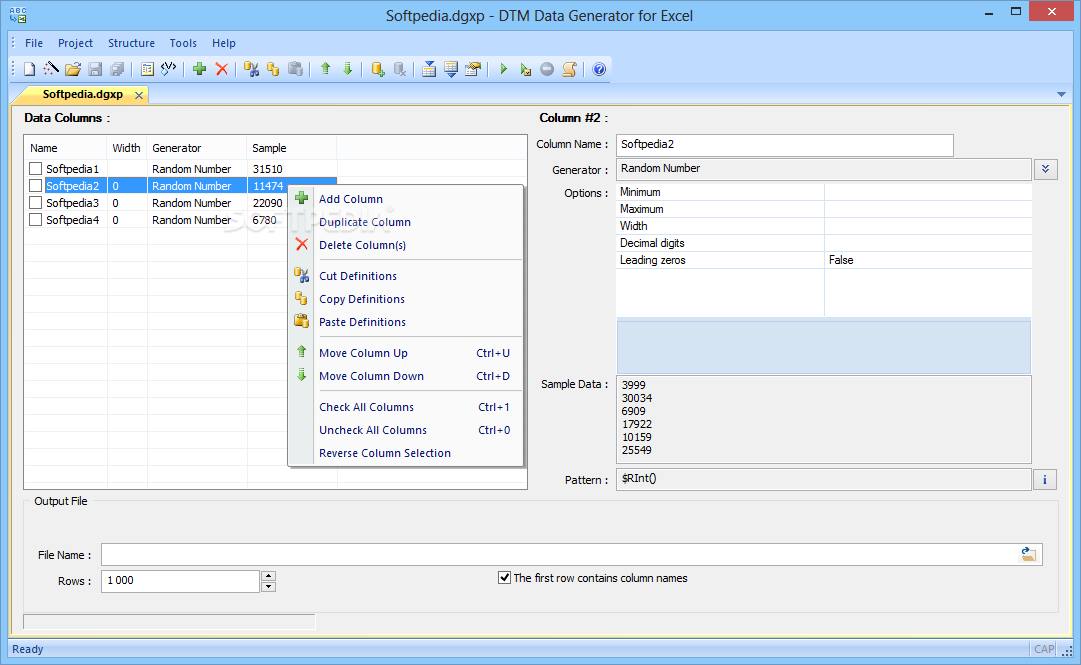Open the tab list dropdown arrow at right
The image size is (1081, 665).
click(x=1061, y=94)
